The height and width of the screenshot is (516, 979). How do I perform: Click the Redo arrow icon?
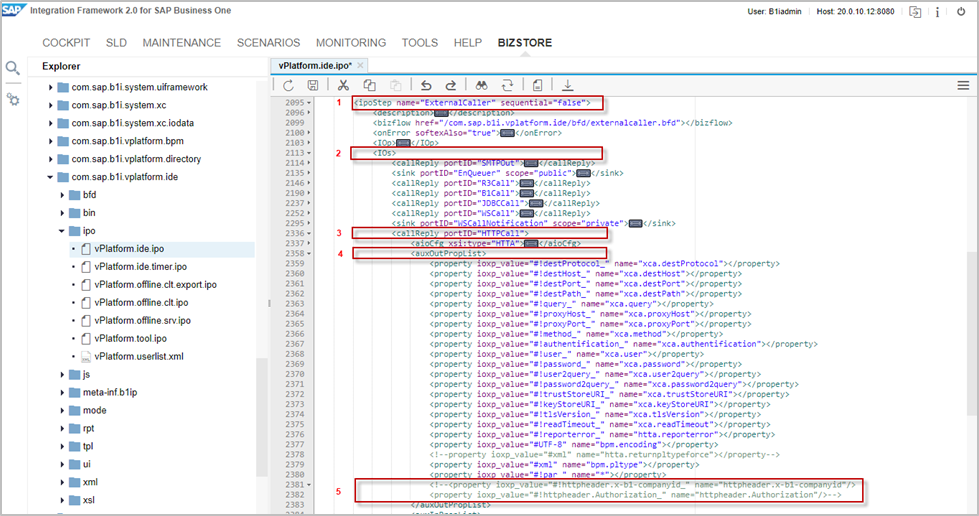[x=450, y=86]
